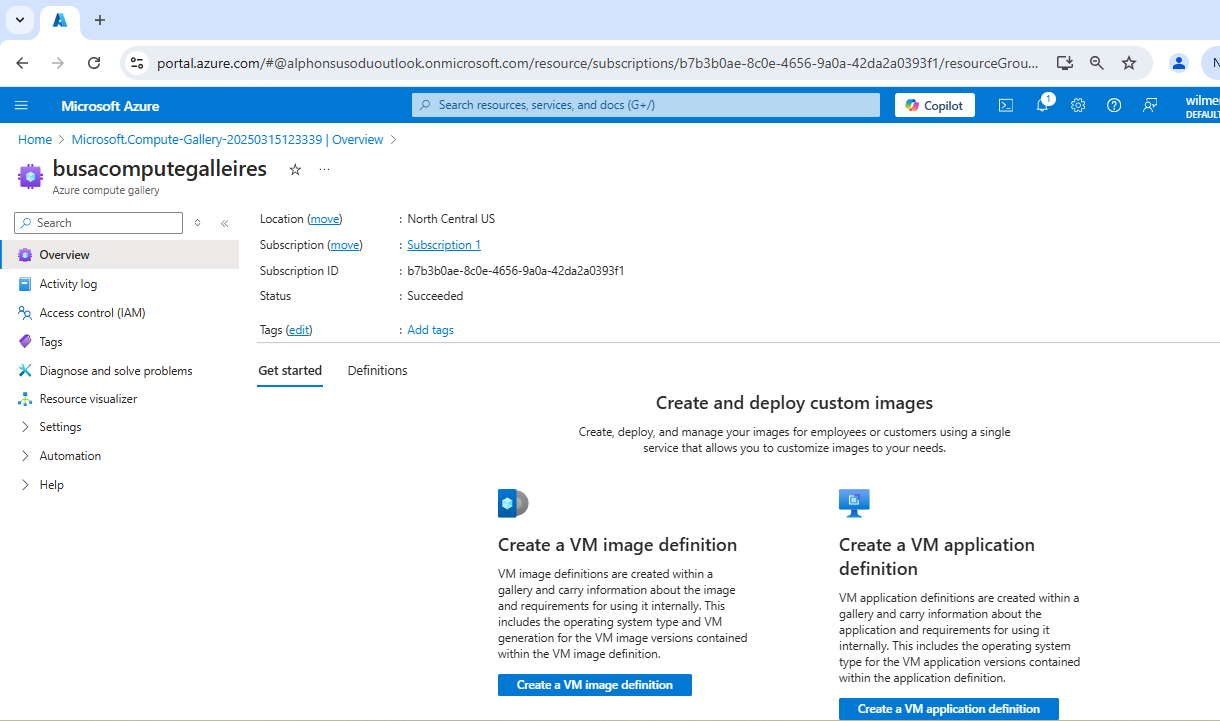Click the Location move link
This screenshot has width=1220, height=721.
click(325, 219)
